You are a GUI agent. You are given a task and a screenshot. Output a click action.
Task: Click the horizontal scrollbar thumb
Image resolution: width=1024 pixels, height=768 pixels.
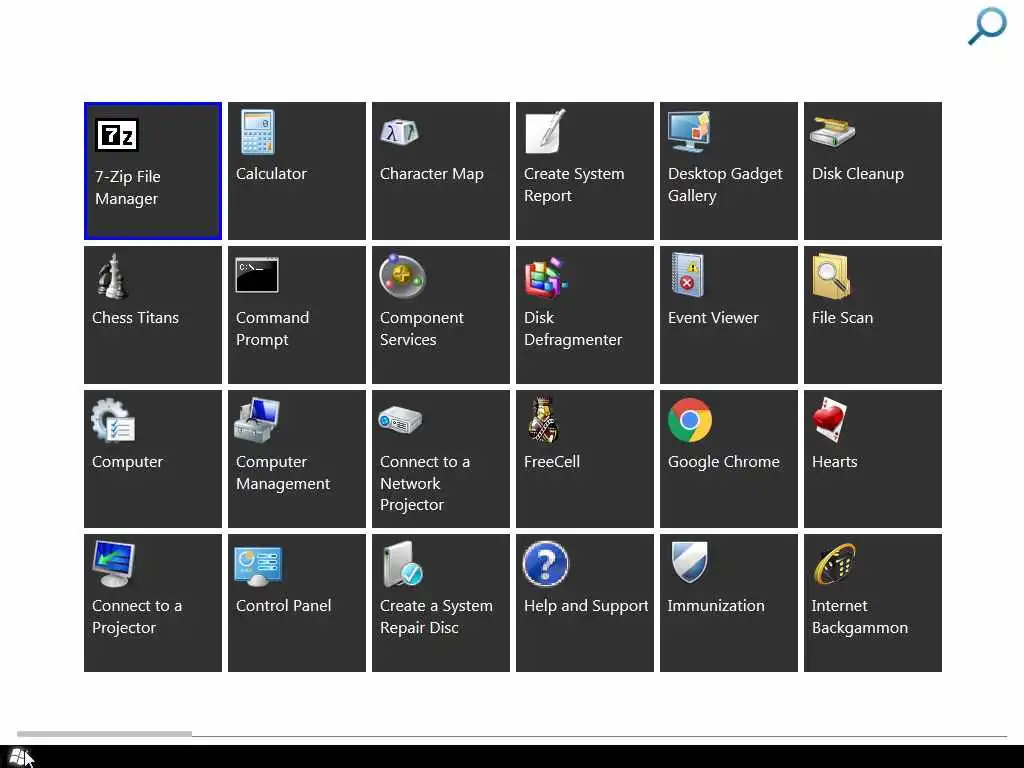click(x=104, y=734)
